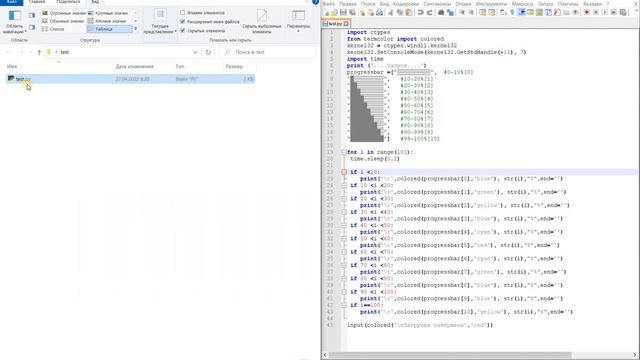Start macro recording with red dot icon
Viewport: 640px width, 360px height.
point(587,12)
